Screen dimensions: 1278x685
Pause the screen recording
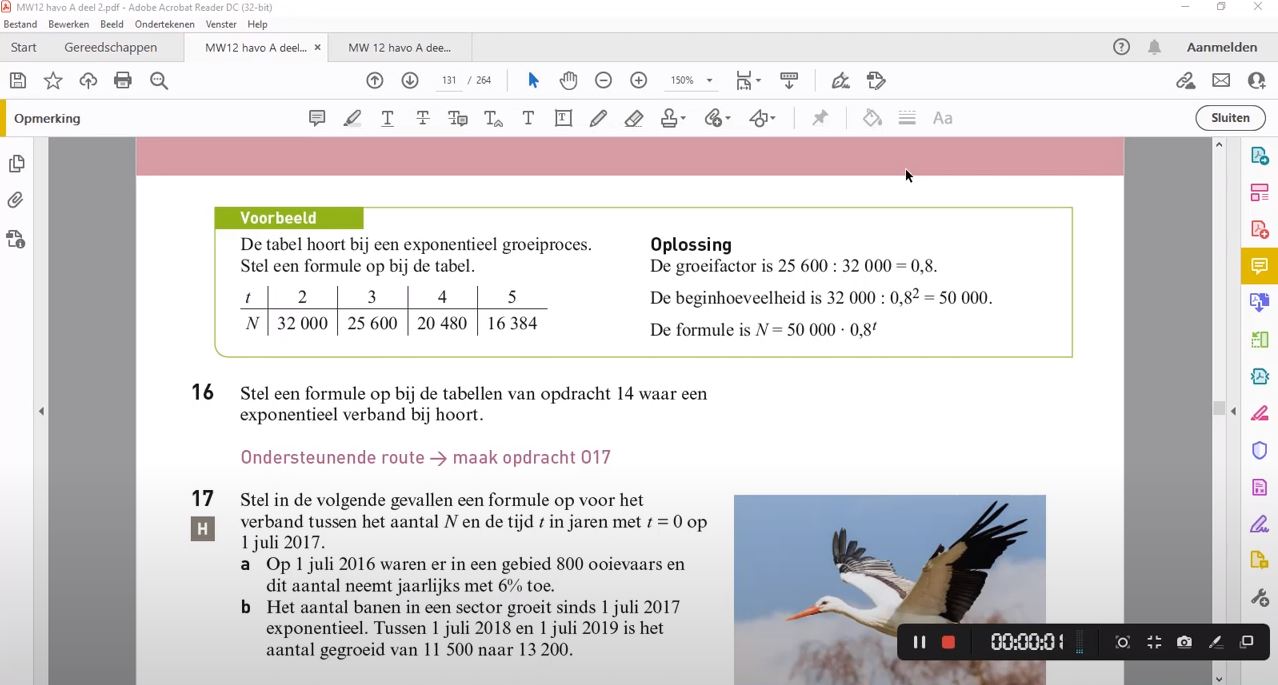point(919,642)
